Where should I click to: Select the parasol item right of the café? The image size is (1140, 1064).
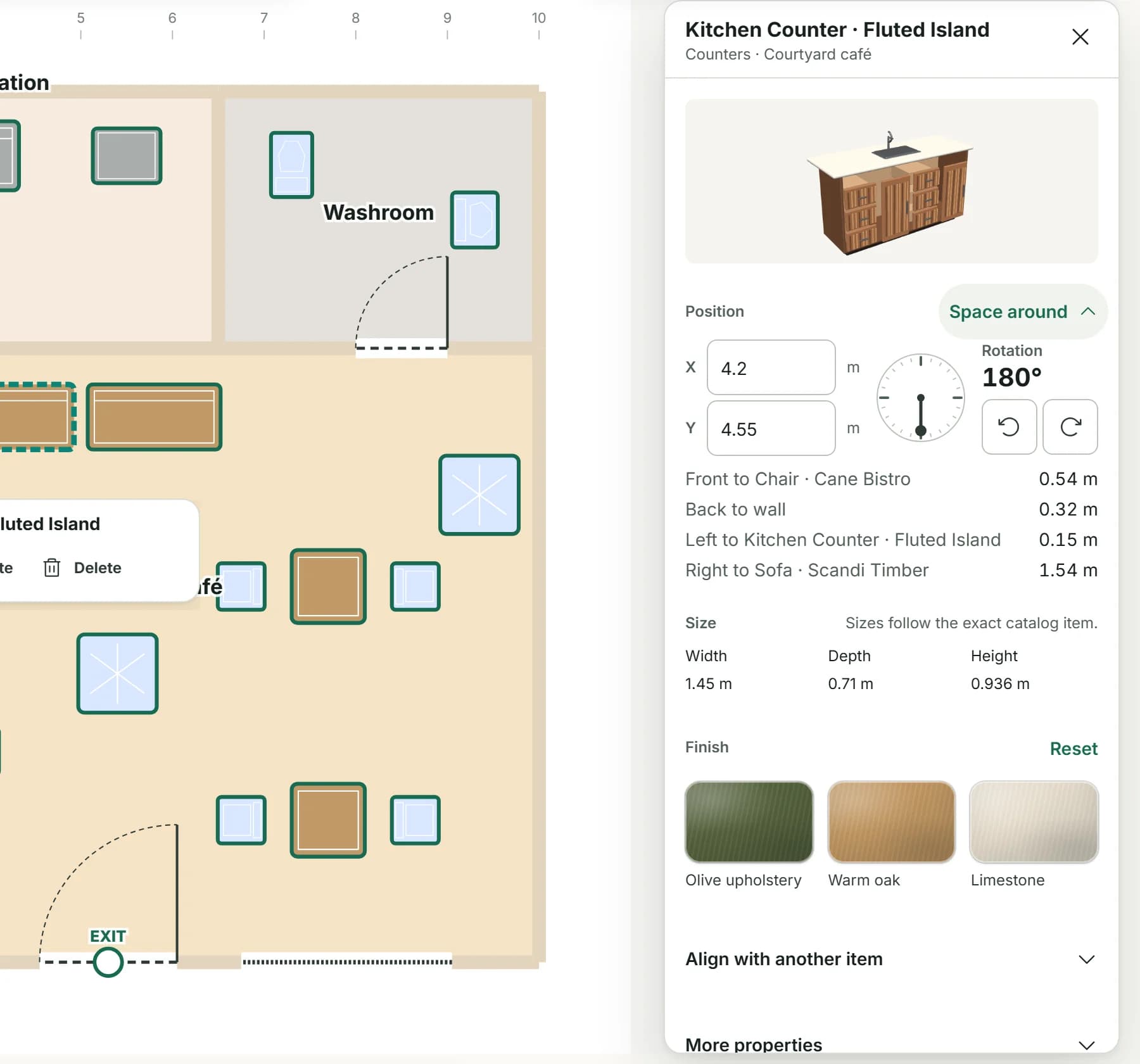click(x=479, y=495)
